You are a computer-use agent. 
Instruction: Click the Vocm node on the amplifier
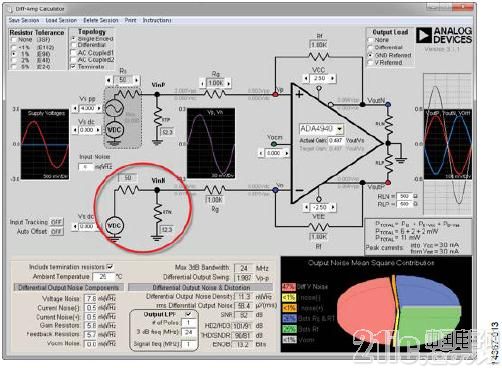(x=274, y=144)
